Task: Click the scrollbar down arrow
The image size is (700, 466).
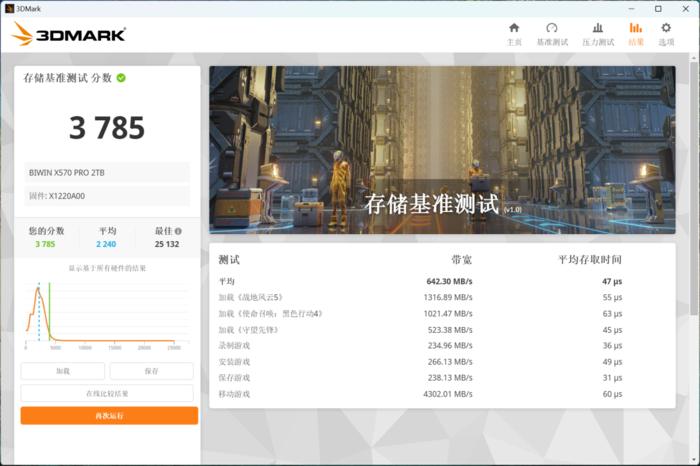Action: 693,459
